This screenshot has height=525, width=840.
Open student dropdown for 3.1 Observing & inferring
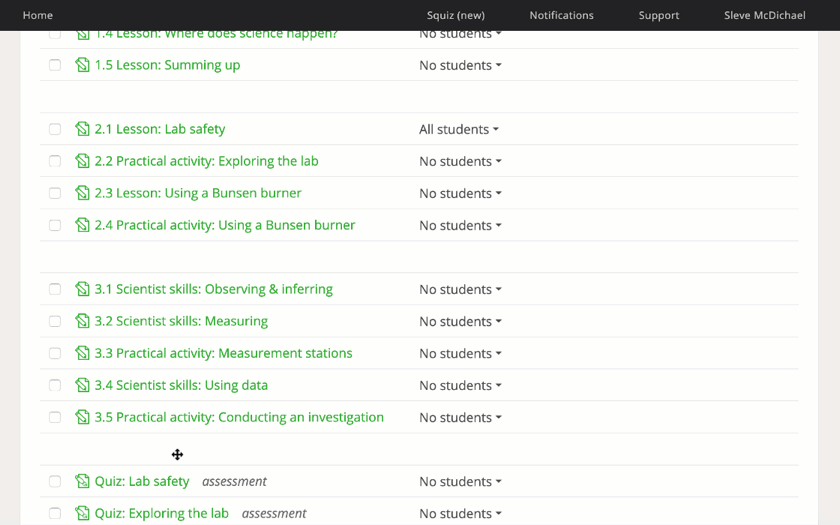[x=460, y=289]
